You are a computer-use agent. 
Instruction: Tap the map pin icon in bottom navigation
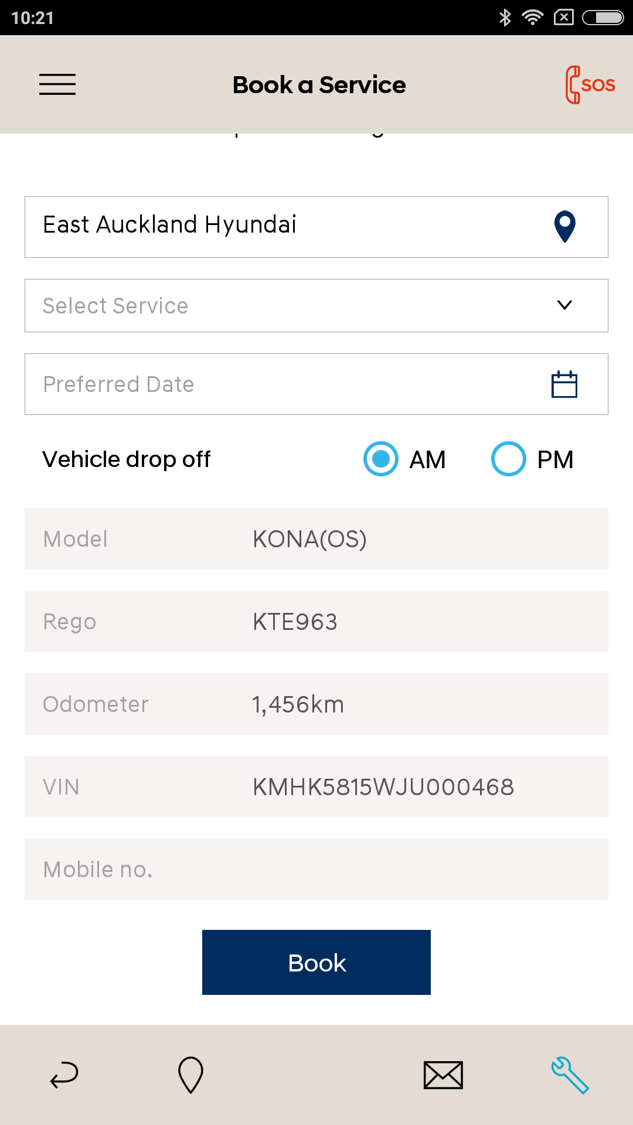[x=190, y=1075]
